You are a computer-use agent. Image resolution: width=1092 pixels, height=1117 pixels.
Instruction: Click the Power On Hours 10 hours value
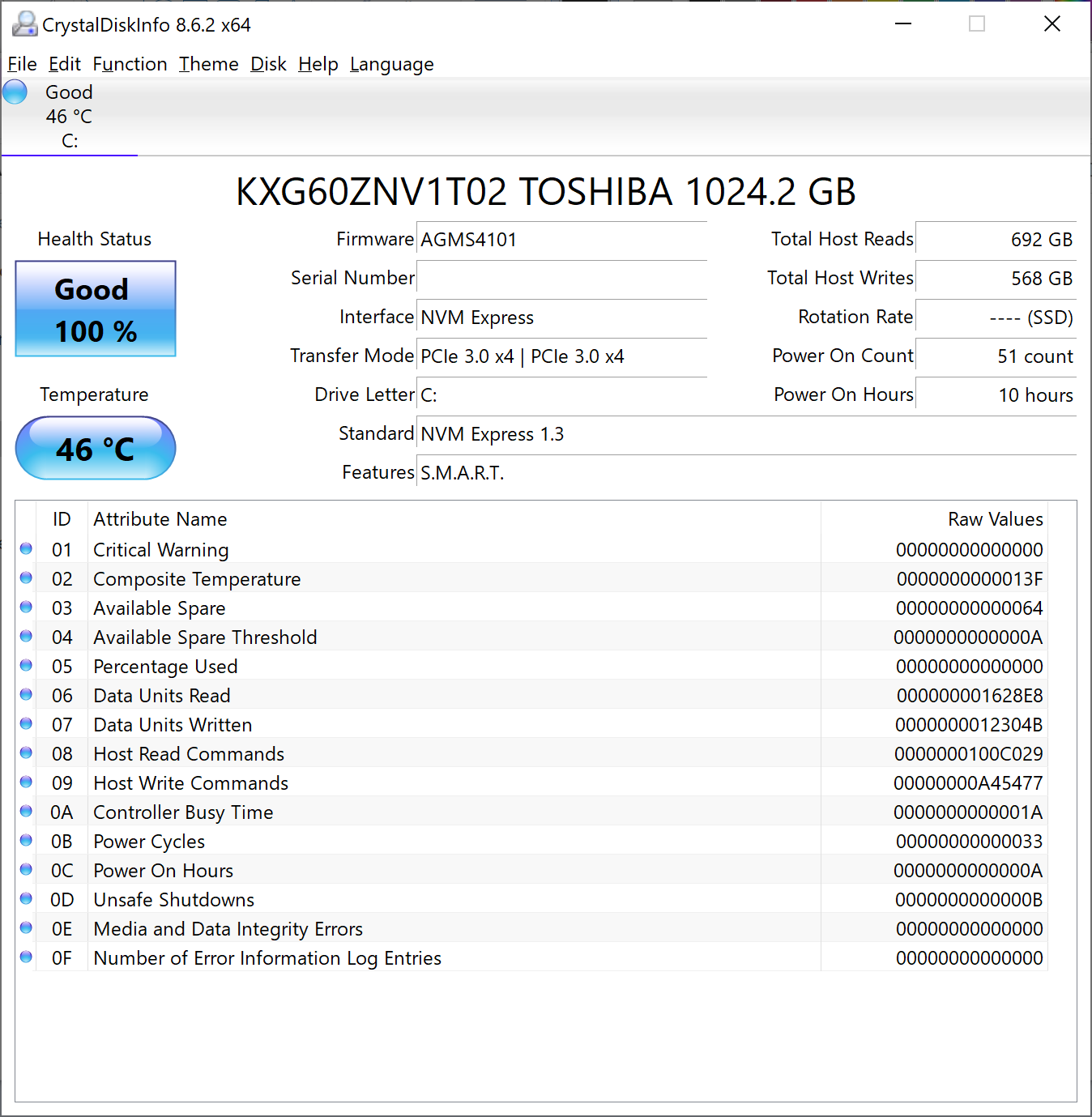point(996,395)
